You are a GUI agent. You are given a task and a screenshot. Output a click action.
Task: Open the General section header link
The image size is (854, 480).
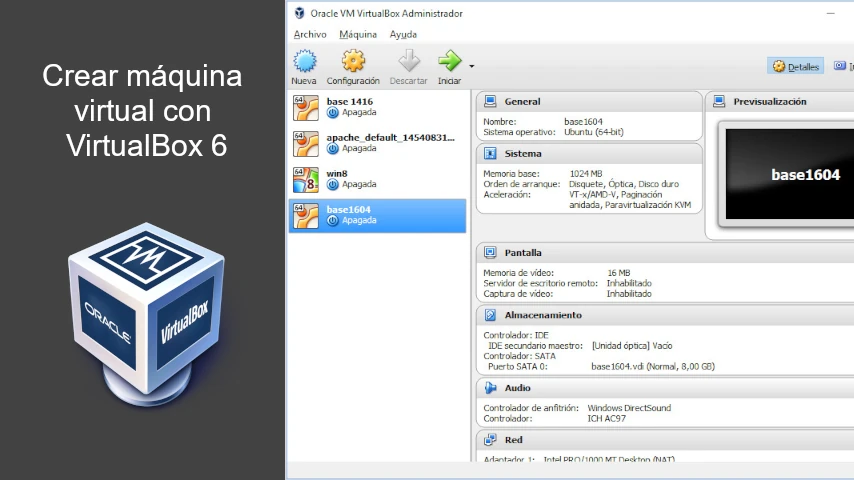coord(522,102)
